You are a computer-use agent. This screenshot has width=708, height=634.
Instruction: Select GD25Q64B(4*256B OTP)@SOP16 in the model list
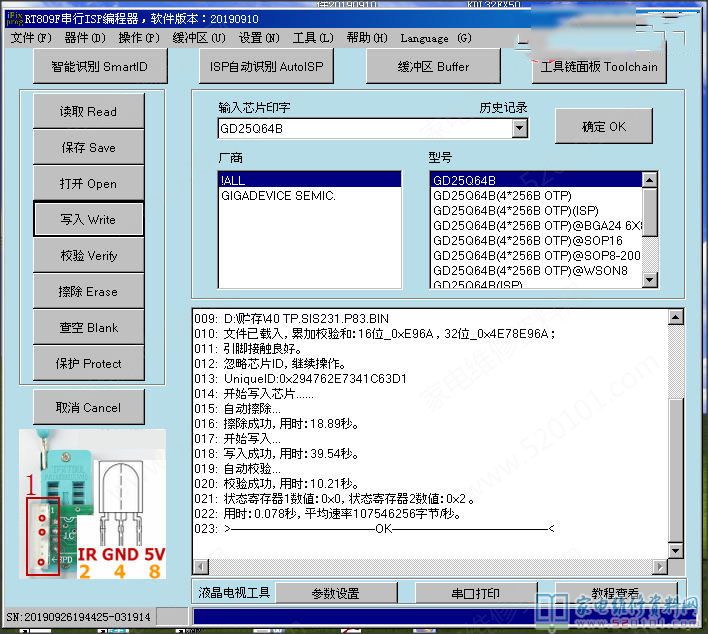coord(527,240)
